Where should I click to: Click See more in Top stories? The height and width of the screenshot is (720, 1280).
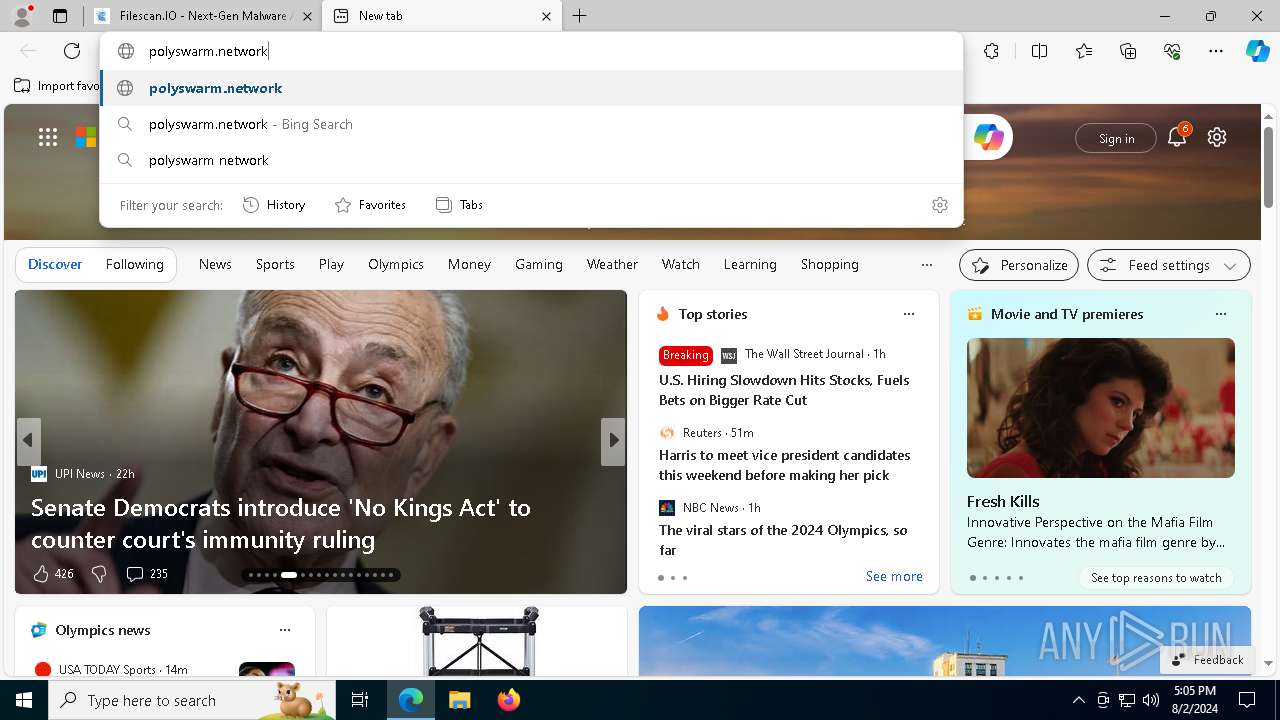point(894,576)
